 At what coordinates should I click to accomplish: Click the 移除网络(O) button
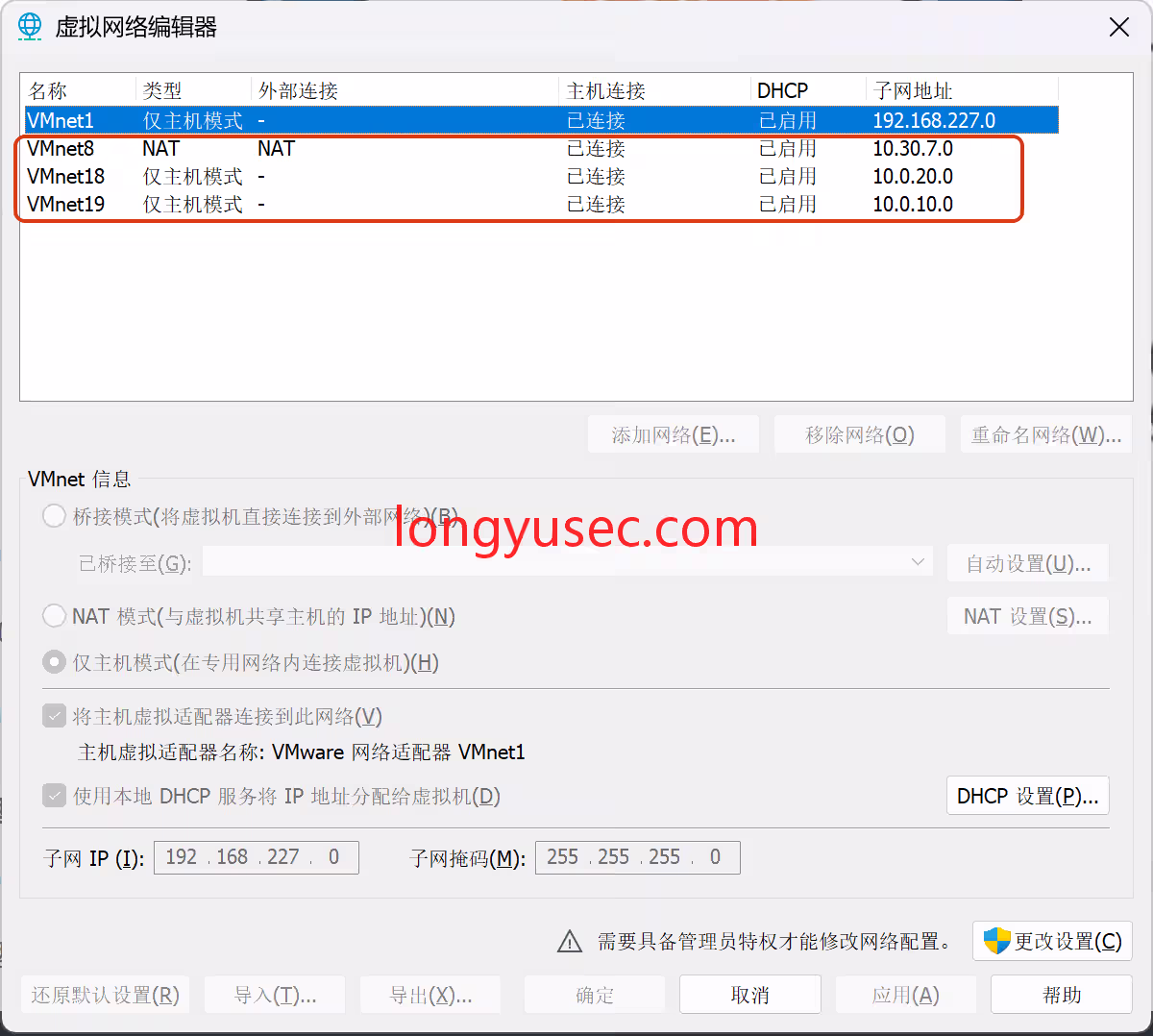click(860, 434)
